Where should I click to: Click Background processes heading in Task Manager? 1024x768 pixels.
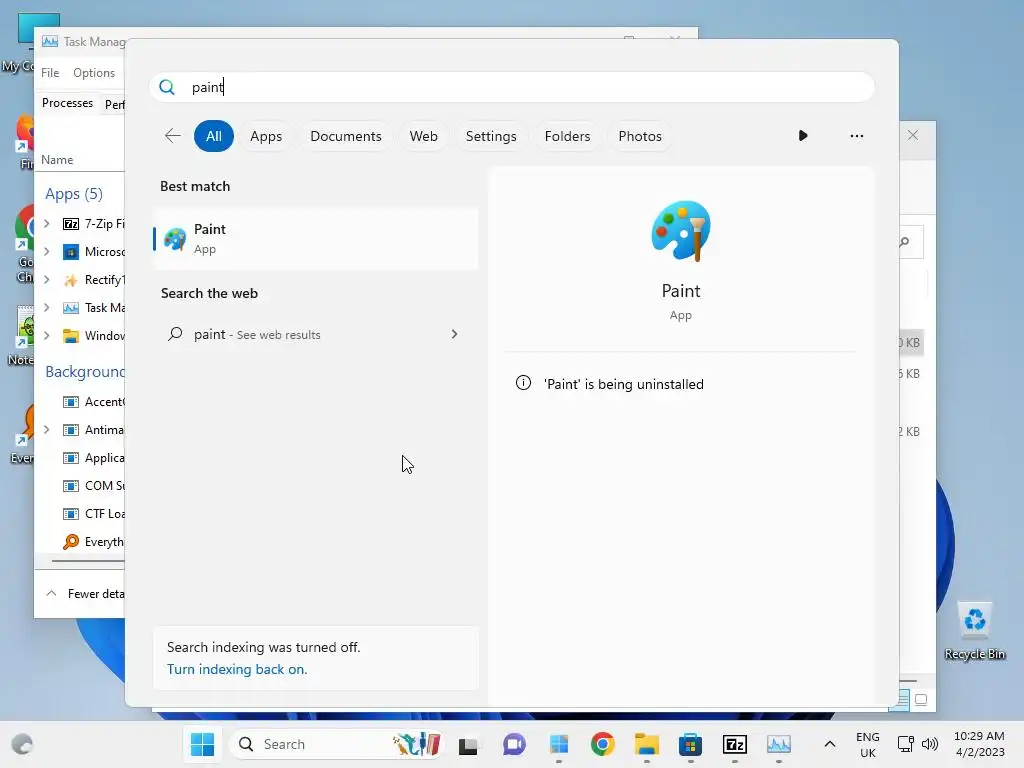pos(85,372)
